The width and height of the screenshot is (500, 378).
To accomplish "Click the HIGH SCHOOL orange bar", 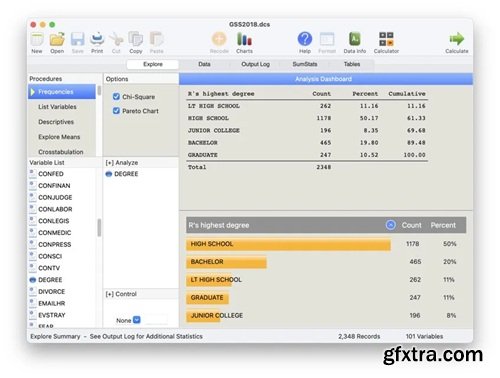I will click(288, 244).
